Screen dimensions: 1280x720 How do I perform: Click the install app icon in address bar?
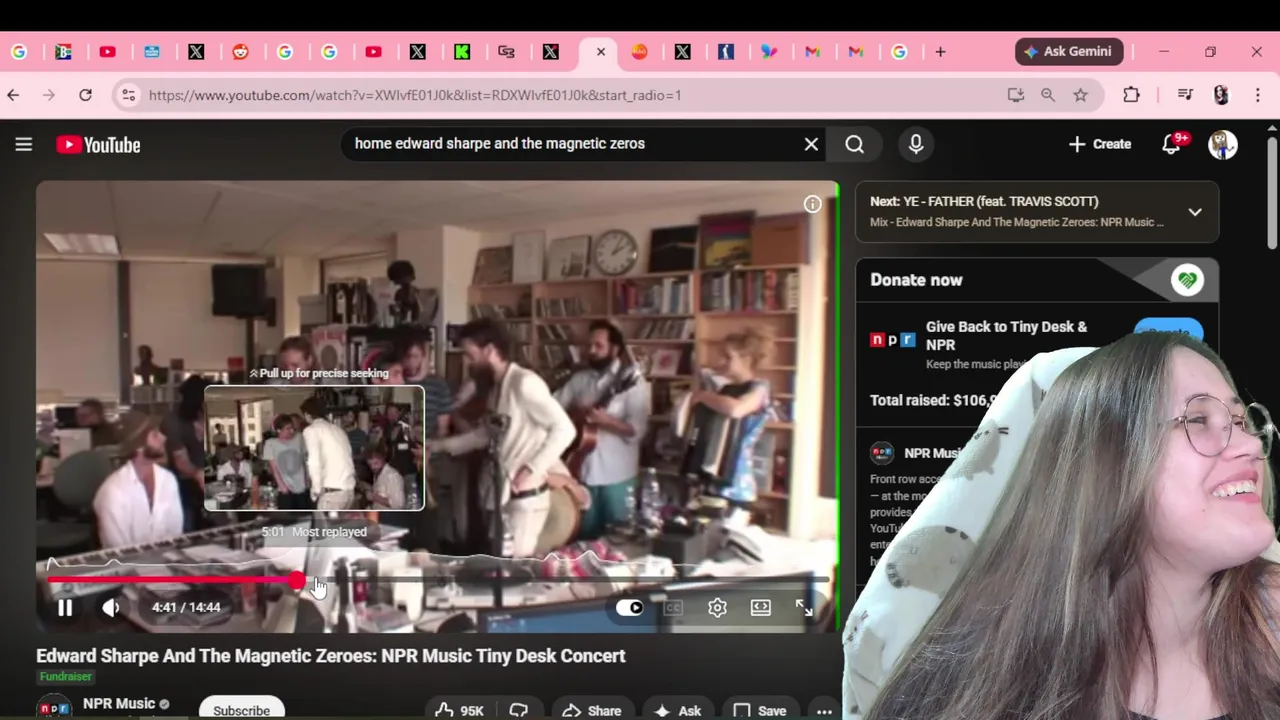pyautogui.click(x=1015, y=95)
